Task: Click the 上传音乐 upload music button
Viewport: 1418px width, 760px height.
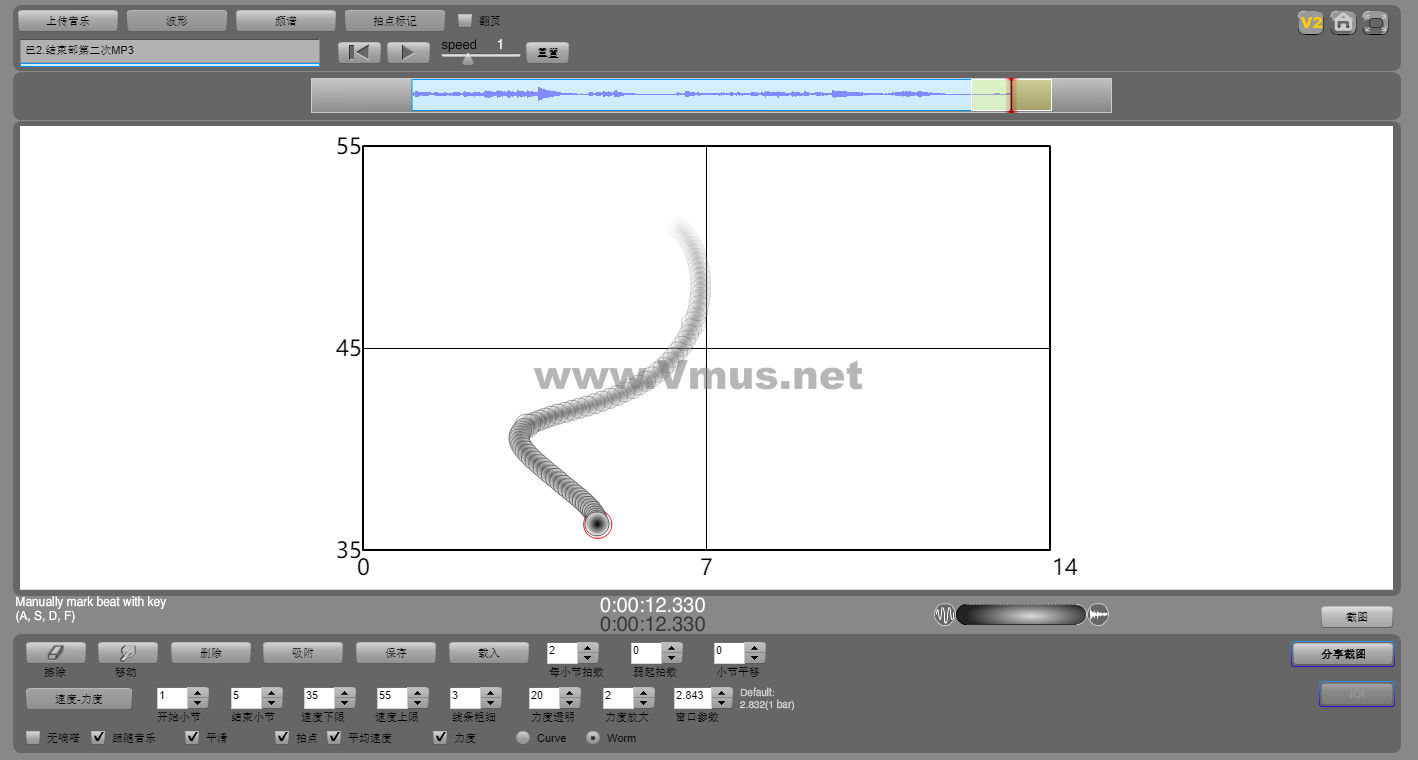Action: pos(68,20)
